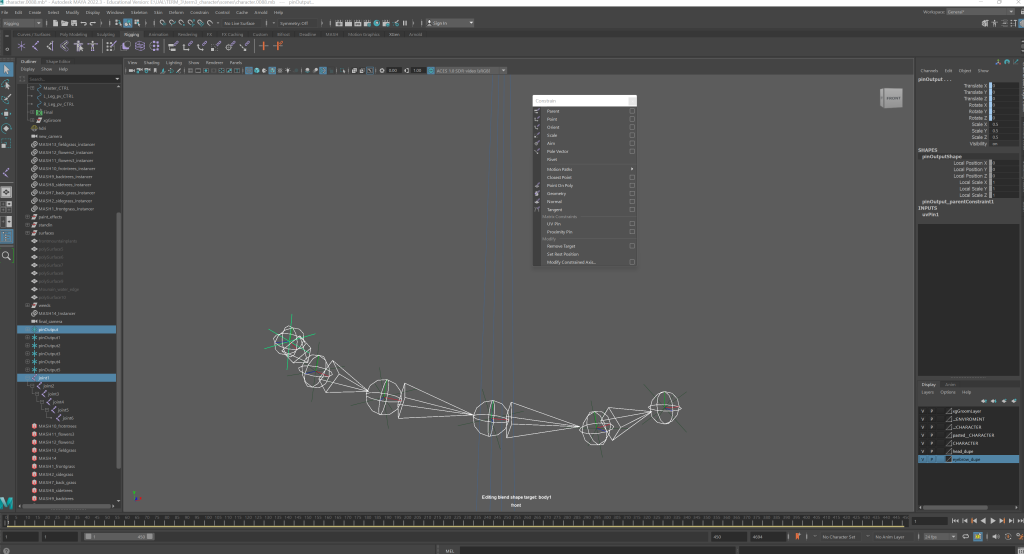Image resolution: width=1024 pixels, height=554 pixels.
Task: Click the Quick Rig character shelf icon
Action: 78,46
